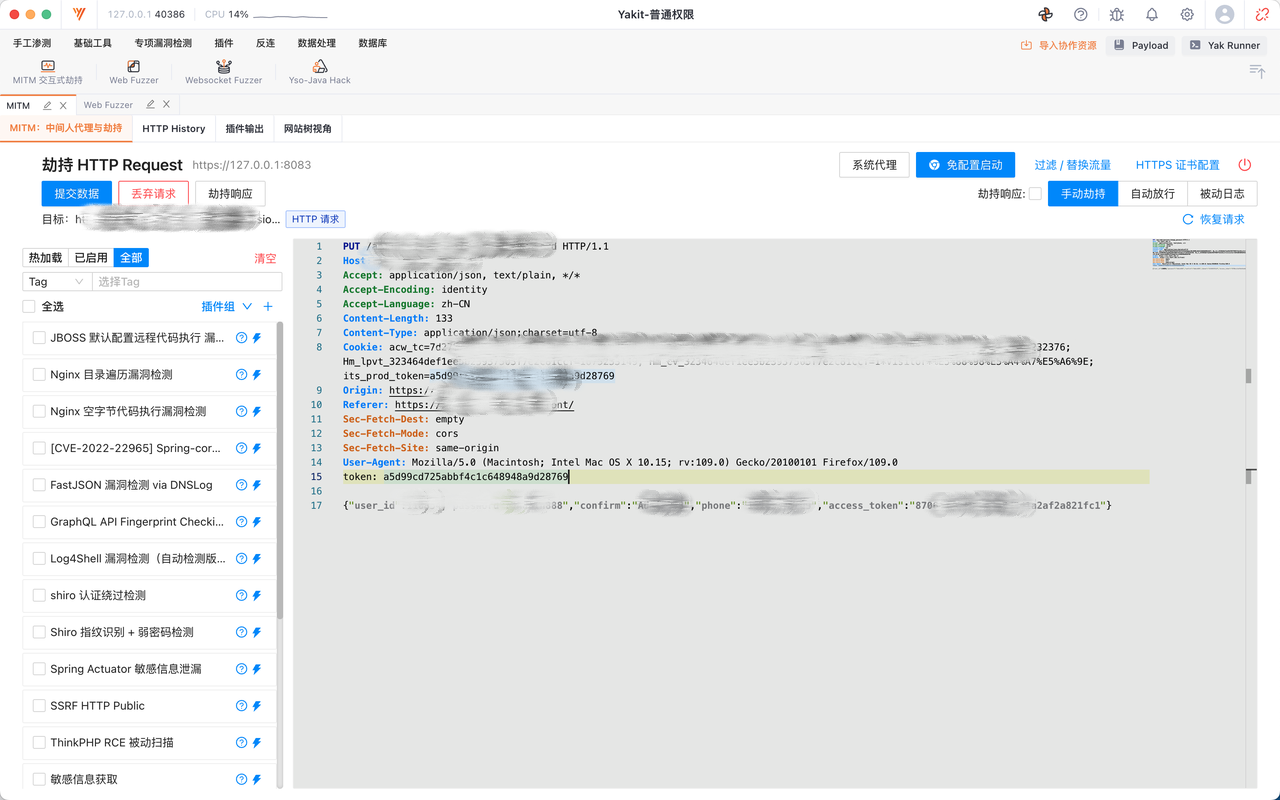Check Nginx 目录遍历漏洞检测 plugin
Screen dimensions: 1280x800
[39, 375]
